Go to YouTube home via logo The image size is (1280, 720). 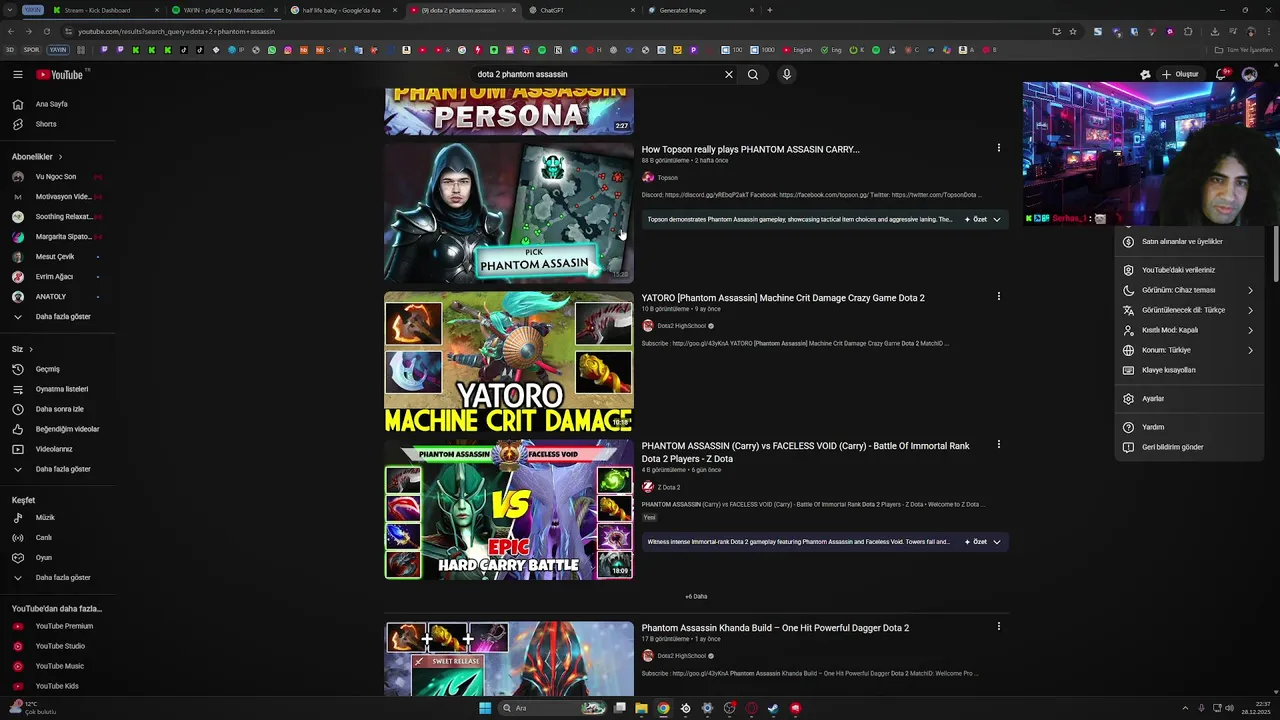pyautogui.click(x=60, y=74)
